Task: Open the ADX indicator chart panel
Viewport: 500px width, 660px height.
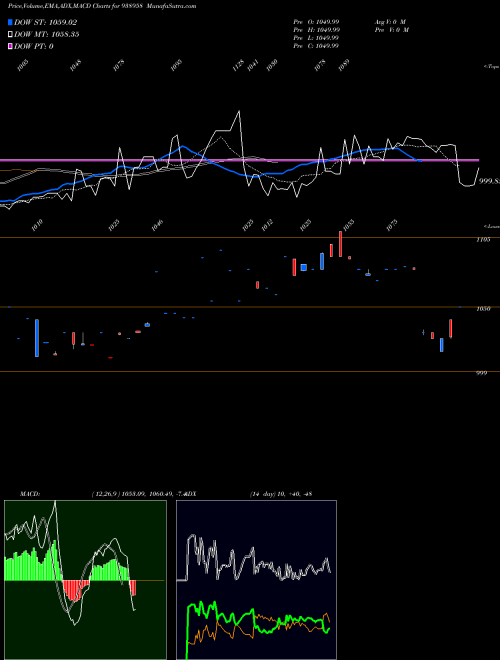Action: [256, 580]
